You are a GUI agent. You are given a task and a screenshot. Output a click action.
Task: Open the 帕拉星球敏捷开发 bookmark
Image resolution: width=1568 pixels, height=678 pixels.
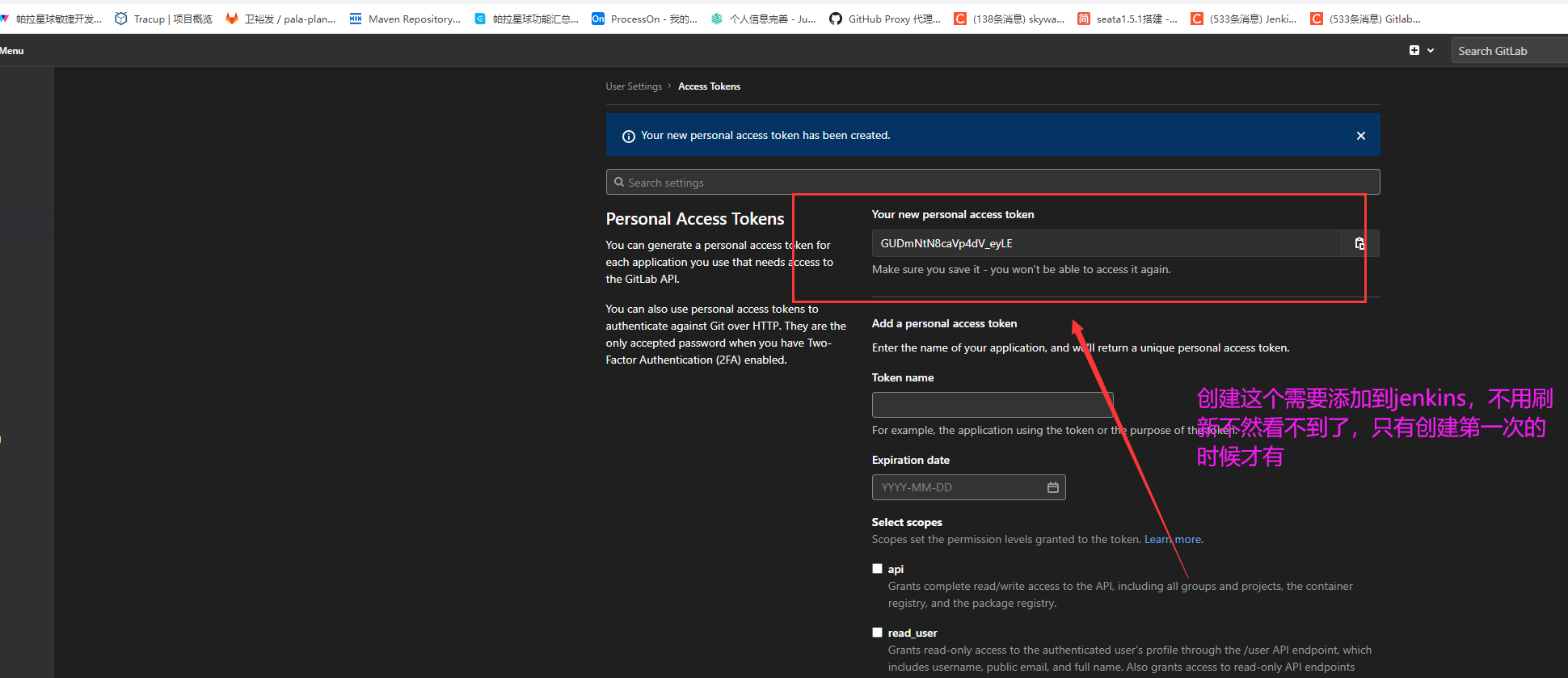click(52, 19)
